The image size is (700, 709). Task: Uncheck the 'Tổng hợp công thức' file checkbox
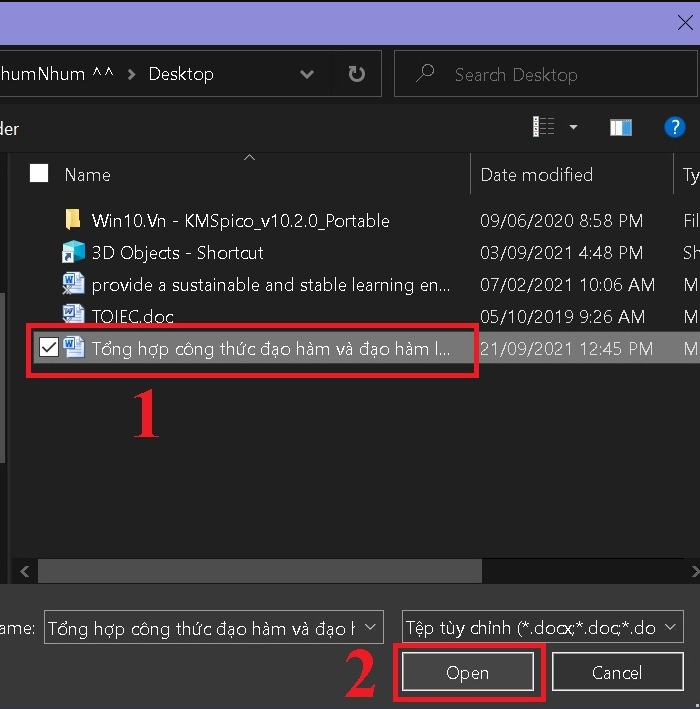[x=48, y=348]
